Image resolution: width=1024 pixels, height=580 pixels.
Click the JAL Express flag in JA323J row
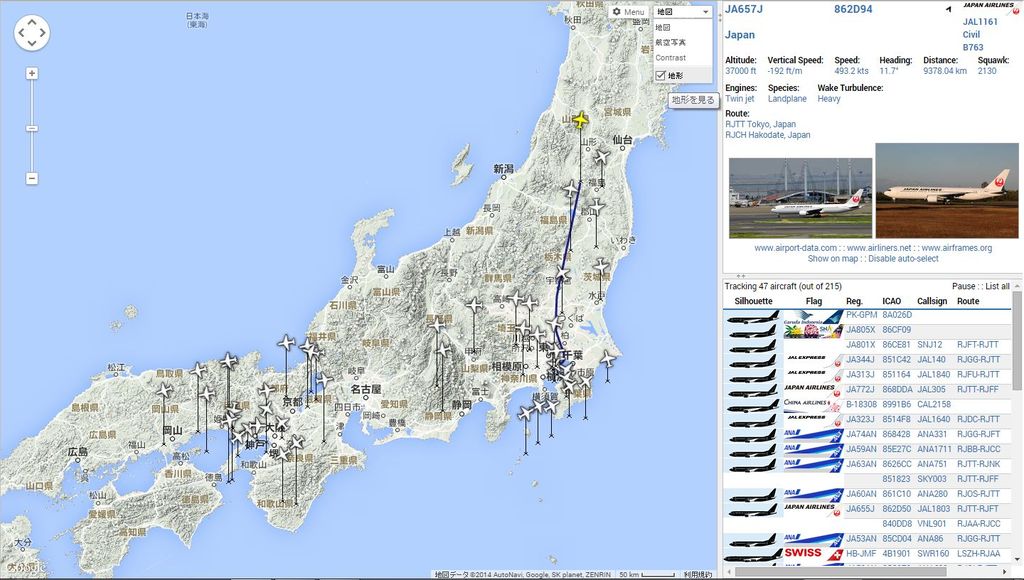tap(813, 419)
